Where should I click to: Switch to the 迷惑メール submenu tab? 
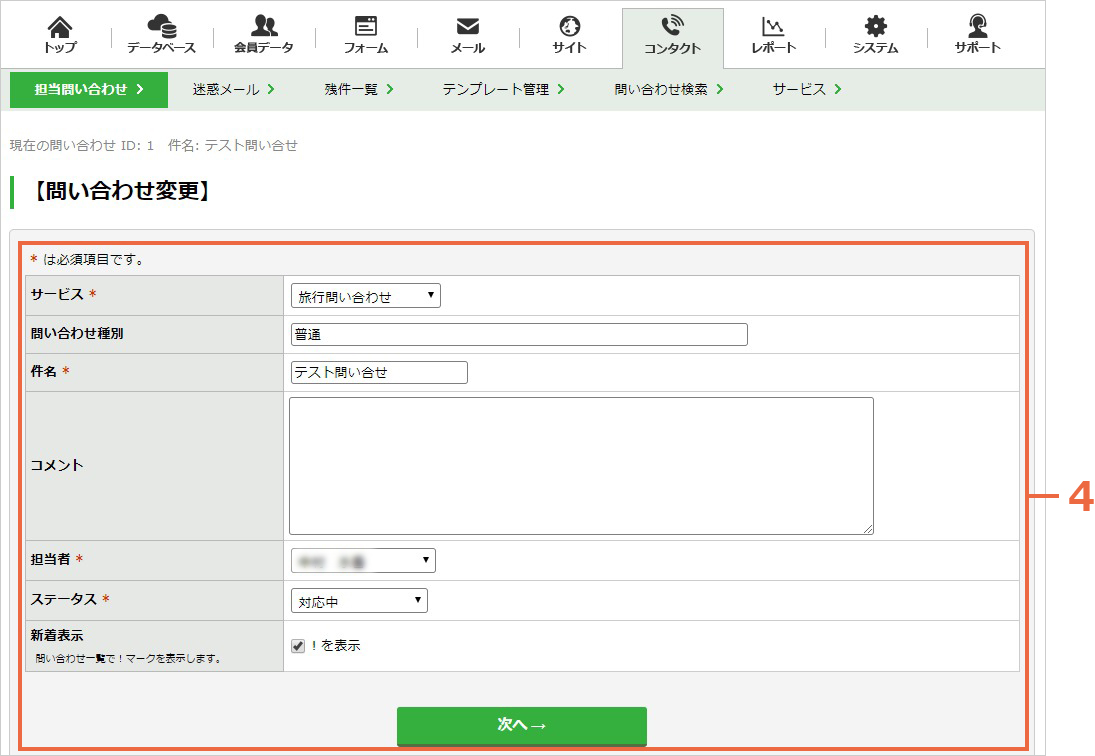233,89
